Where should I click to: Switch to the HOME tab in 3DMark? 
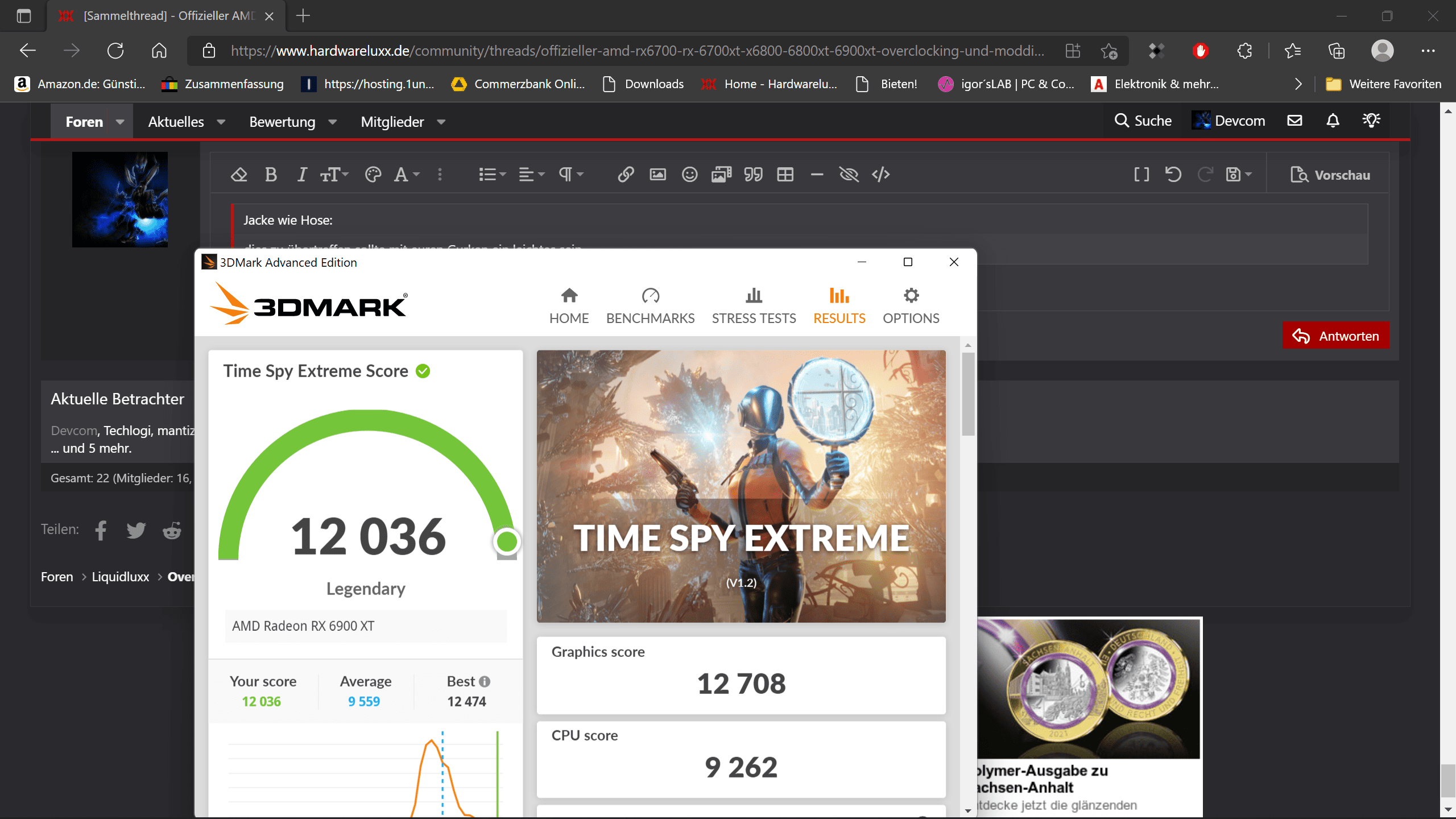569,306
